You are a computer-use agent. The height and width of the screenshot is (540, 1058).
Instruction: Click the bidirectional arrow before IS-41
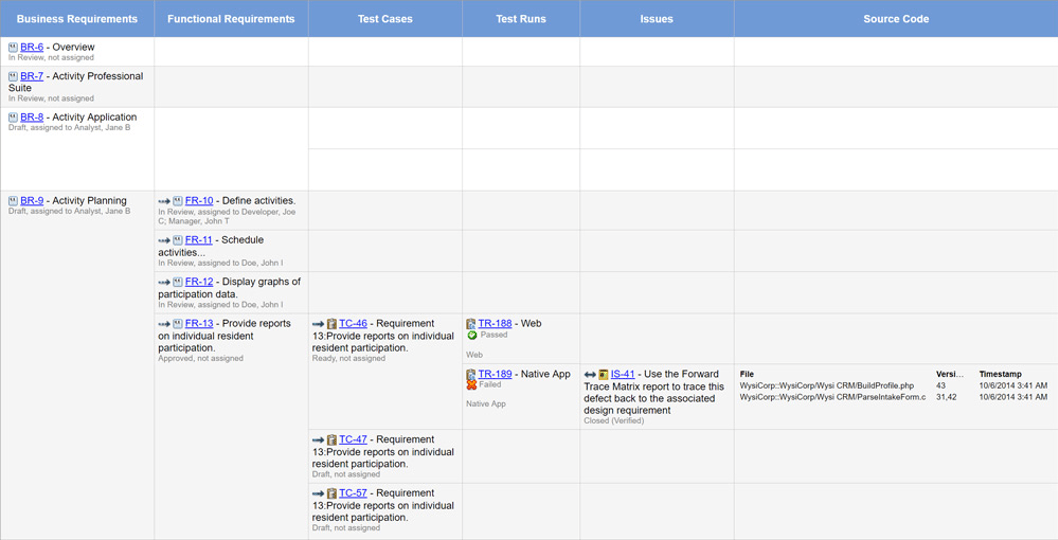590,375
